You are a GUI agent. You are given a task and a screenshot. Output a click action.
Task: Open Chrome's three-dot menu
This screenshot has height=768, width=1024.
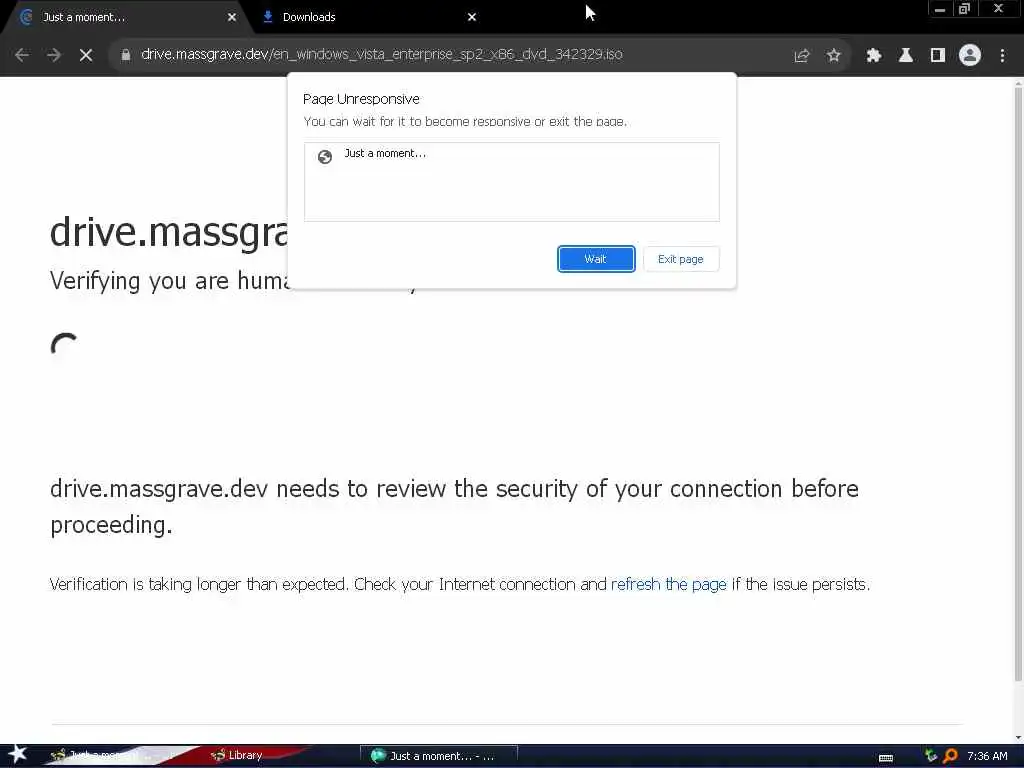tap(1002, 56)
